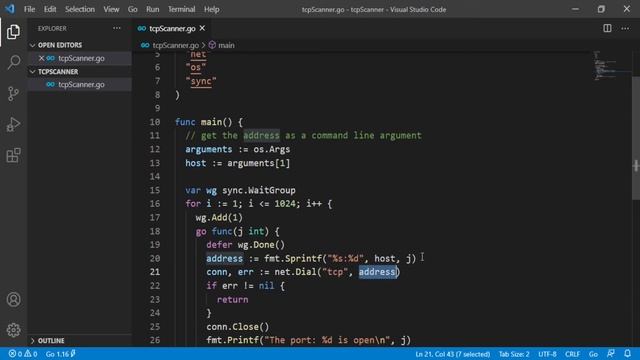The height and width of the screenshot is (360, 640).
Task: Click conn.Close() on line 25
Action: click(x=238, y=327)
